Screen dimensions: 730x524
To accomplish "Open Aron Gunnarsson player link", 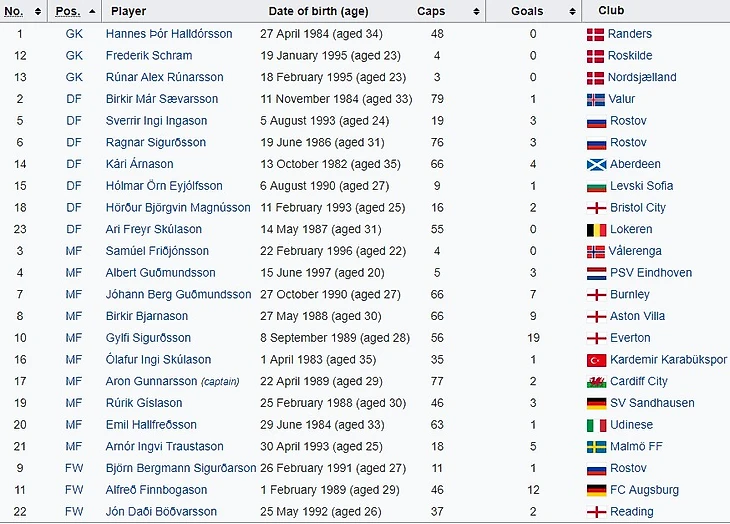I will (x=151, y=382).
